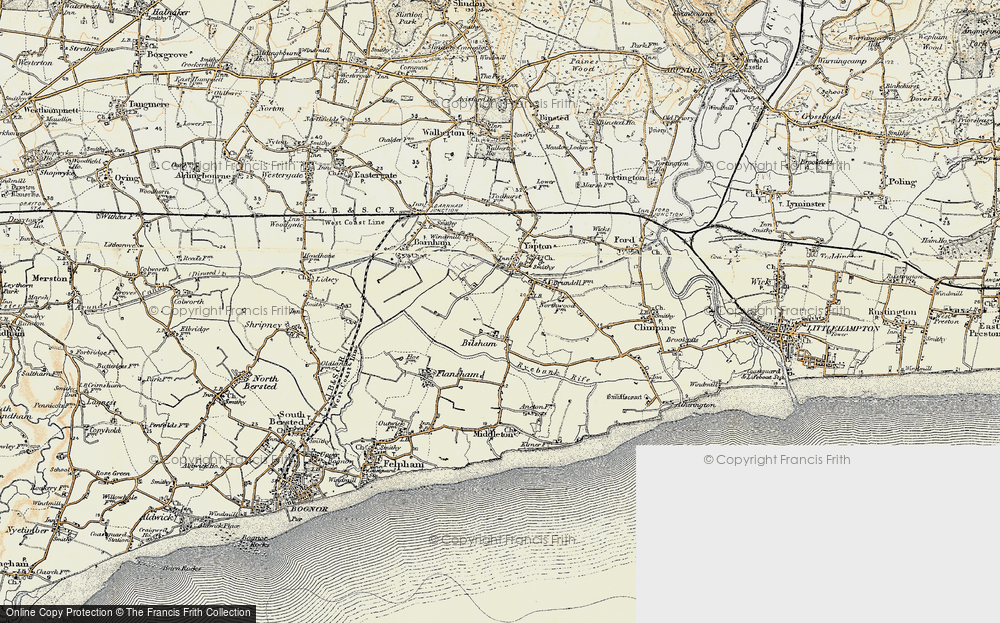Click the Woodgate label
The image size is (1000, 623).
284,224
